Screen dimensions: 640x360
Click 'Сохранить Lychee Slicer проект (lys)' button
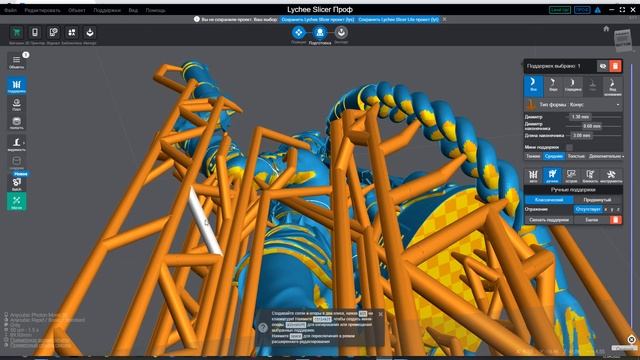pyautogui.click(x=318, y=19)
